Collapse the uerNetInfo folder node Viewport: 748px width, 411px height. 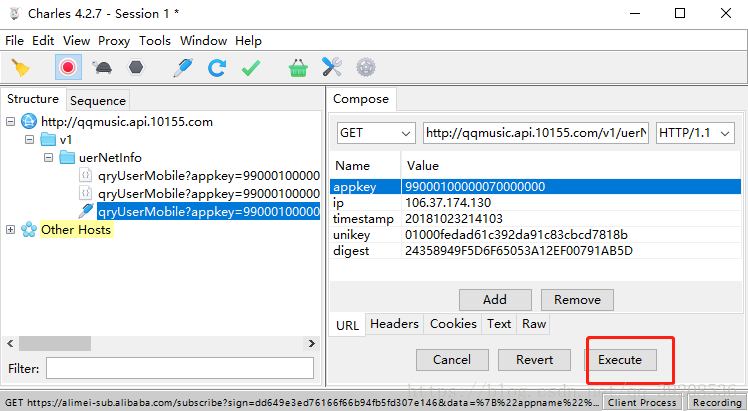pyautogui.click(x=48, y=157)
